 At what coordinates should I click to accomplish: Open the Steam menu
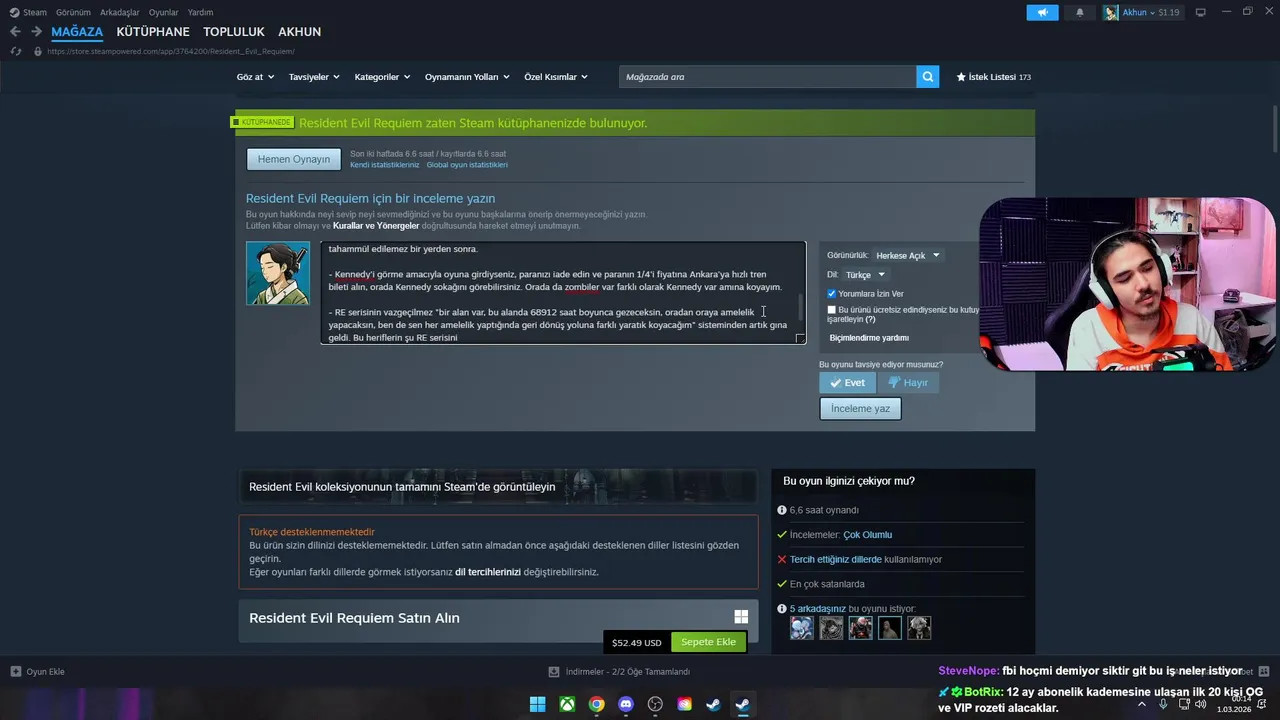(x=28, y=12)
